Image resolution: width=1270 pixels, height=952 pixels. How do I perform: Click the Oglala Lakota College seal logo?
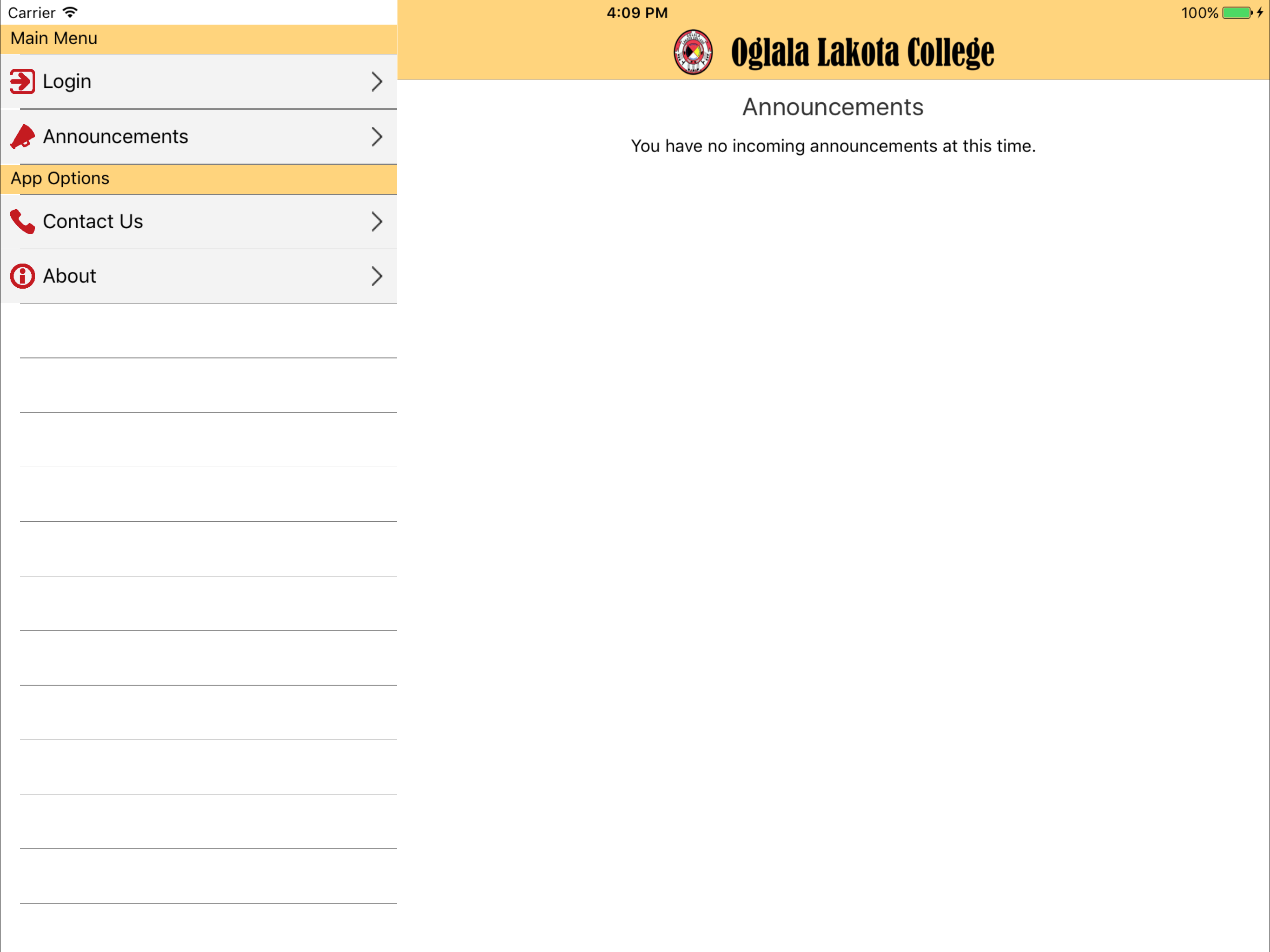tap(693, 52)
